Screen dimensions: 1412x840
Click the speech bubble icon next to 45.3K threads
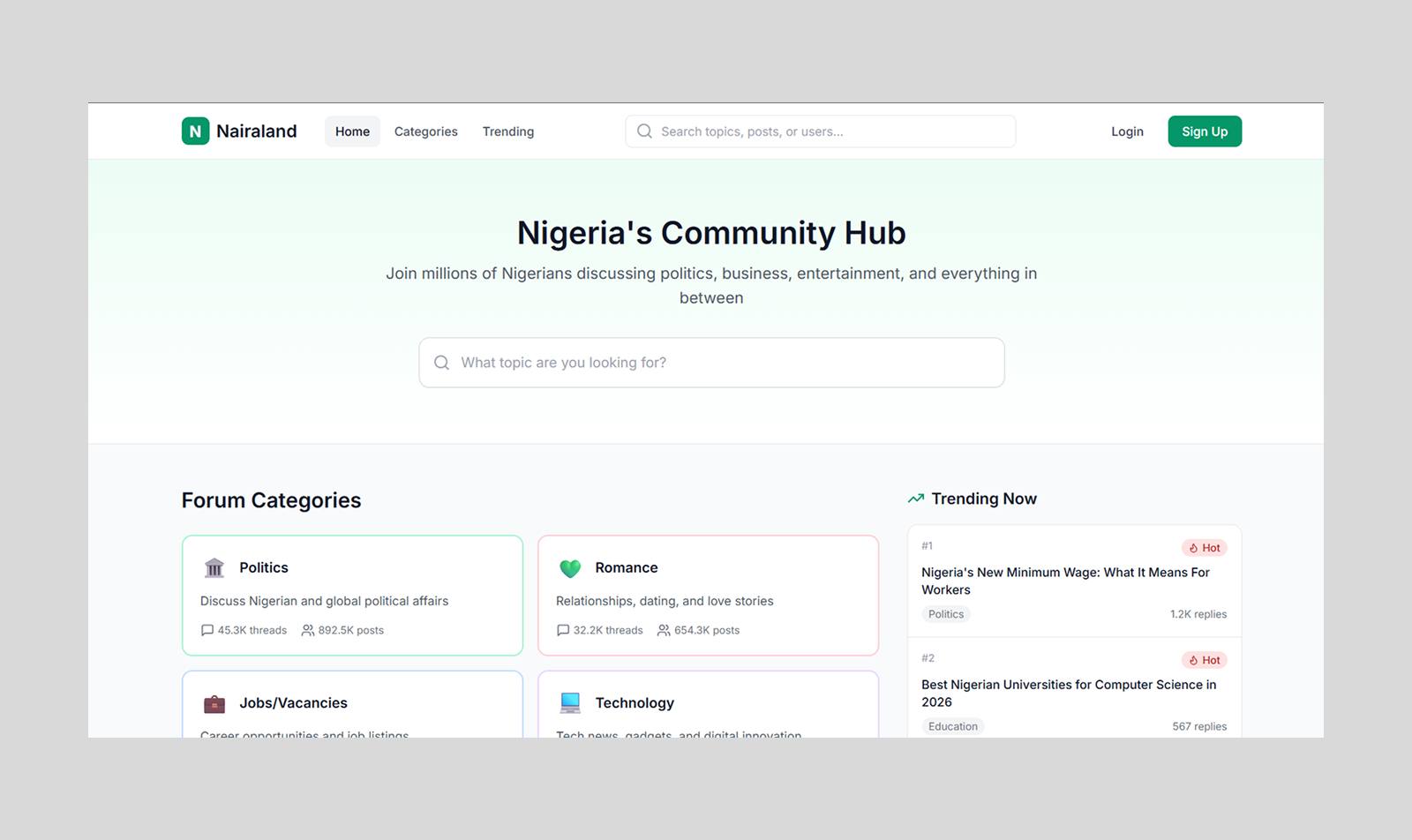207,630
